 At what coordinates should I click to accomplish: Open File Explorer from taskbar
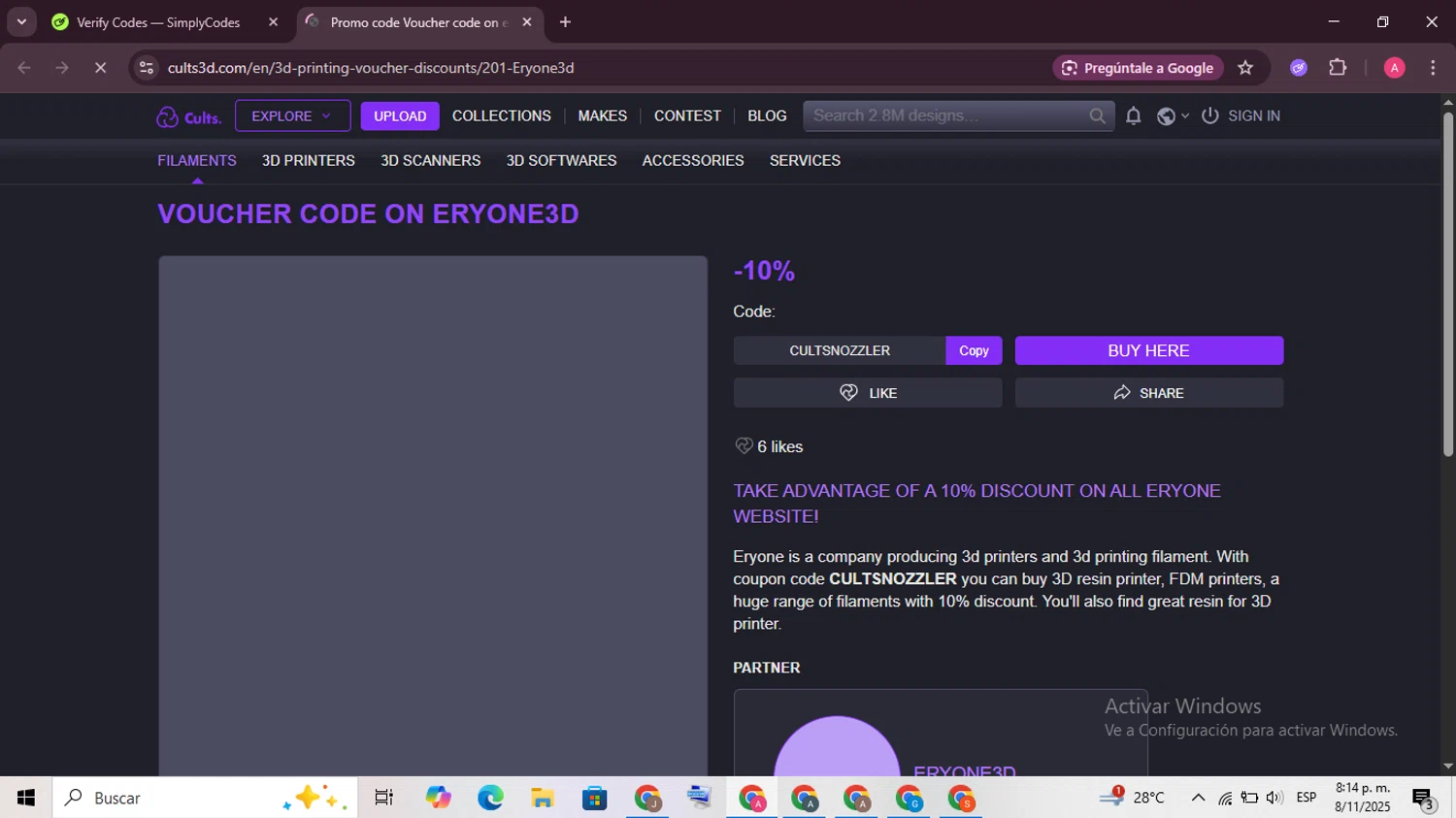(543, 798)
